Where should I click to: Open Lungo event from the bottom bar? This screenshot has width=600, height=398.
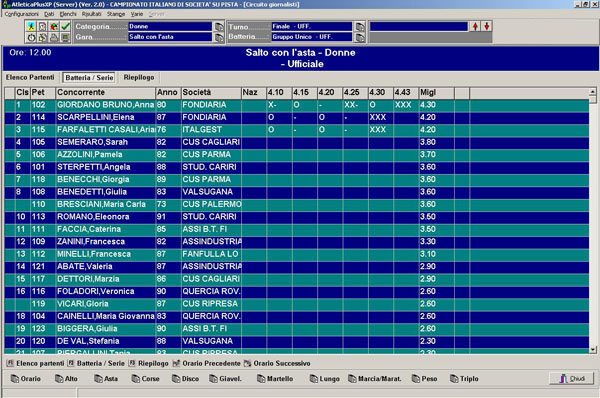coord(324,378)
